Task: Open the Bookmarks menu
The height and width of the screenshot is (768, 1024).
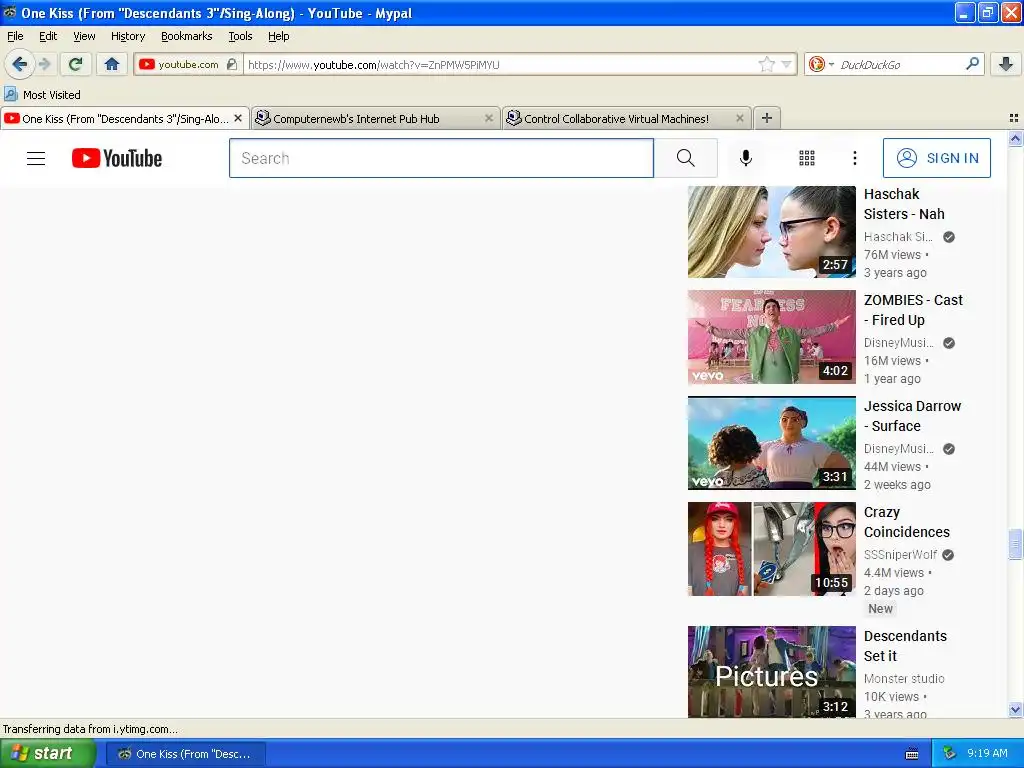Action: point(187,36)
